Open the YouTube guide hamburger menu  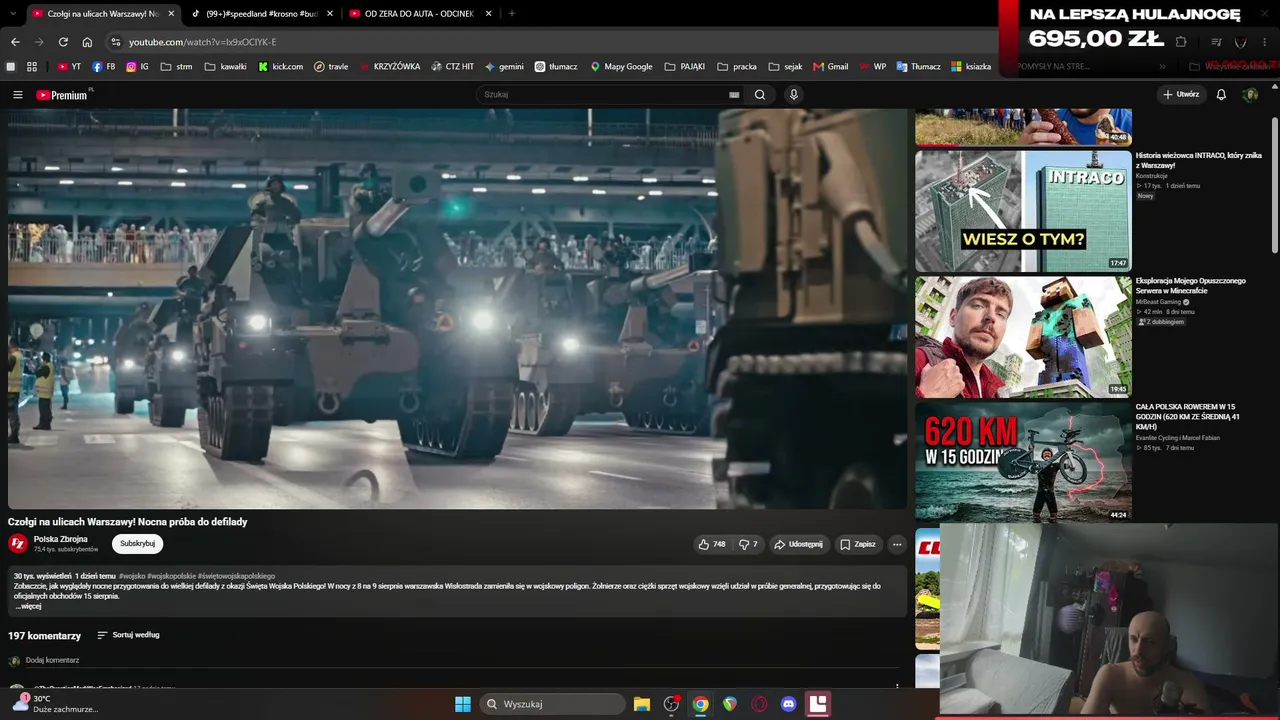point(18,95)
